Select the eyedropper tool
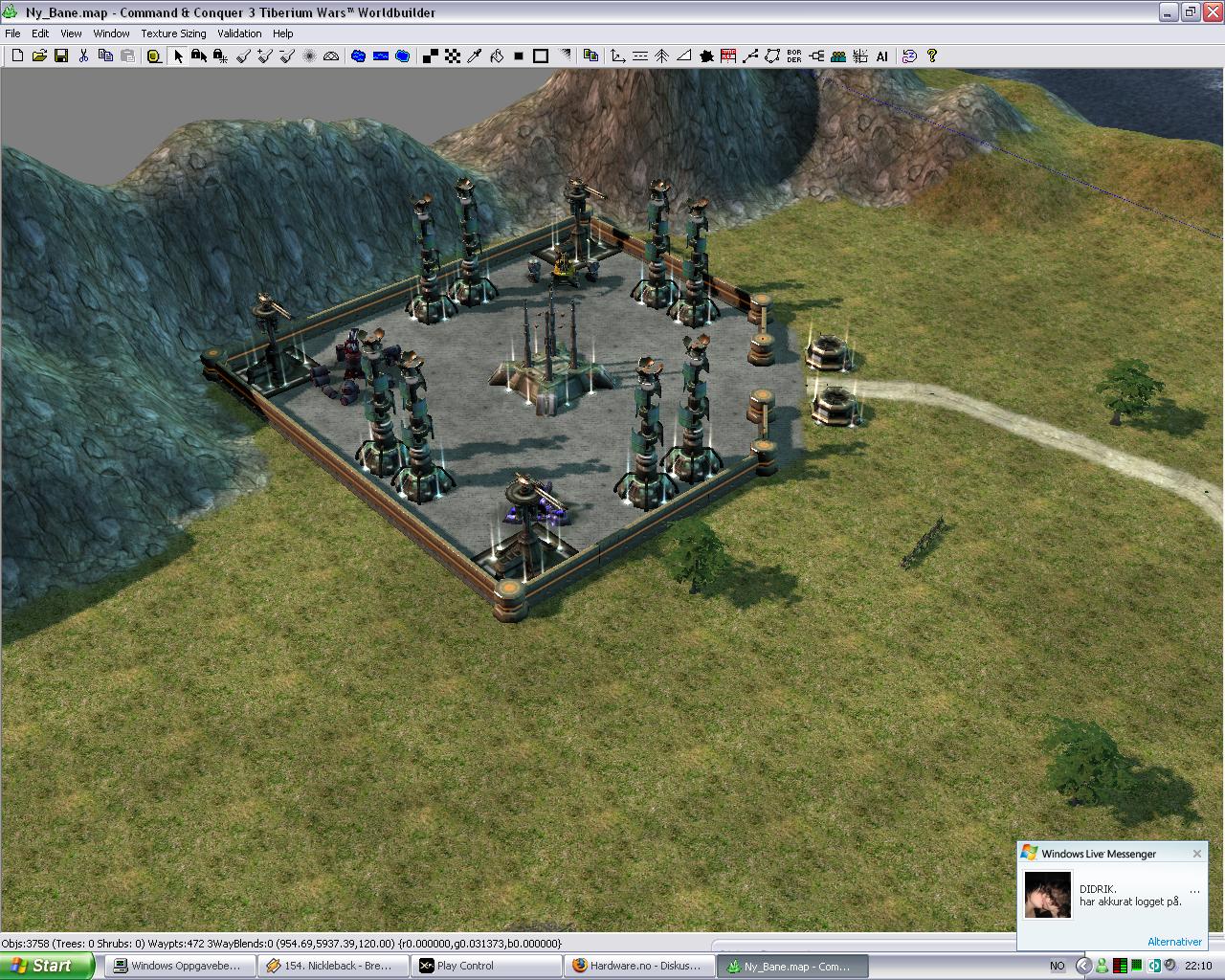Image resolution: width=1225 pixels, height=980 pixels. (x=475, y=56)
